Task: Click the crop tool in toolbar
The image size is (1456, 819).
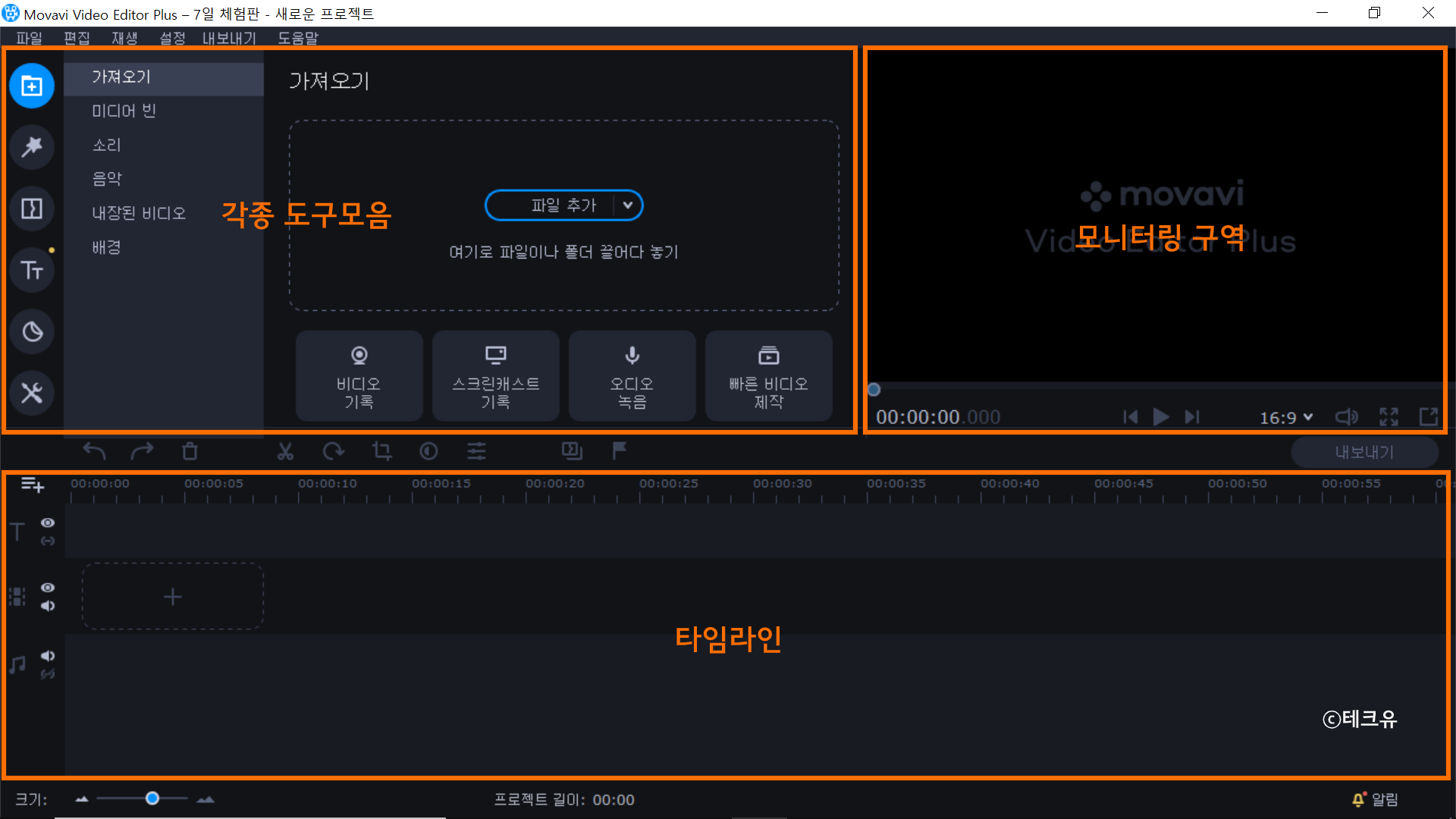Action: tap(381, 452)
